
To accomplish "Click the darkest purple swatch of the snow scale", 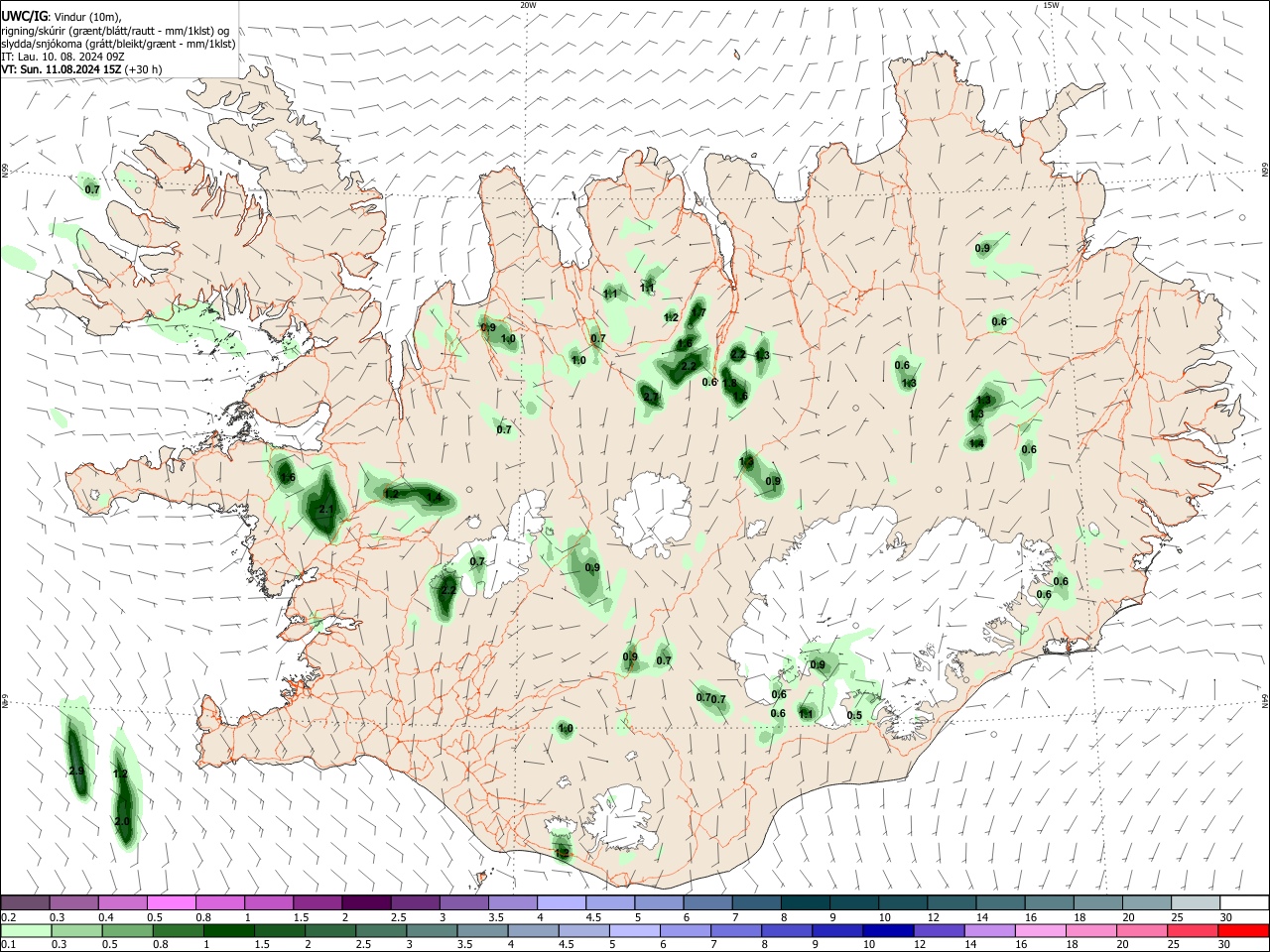I will [x=365, y=903].
